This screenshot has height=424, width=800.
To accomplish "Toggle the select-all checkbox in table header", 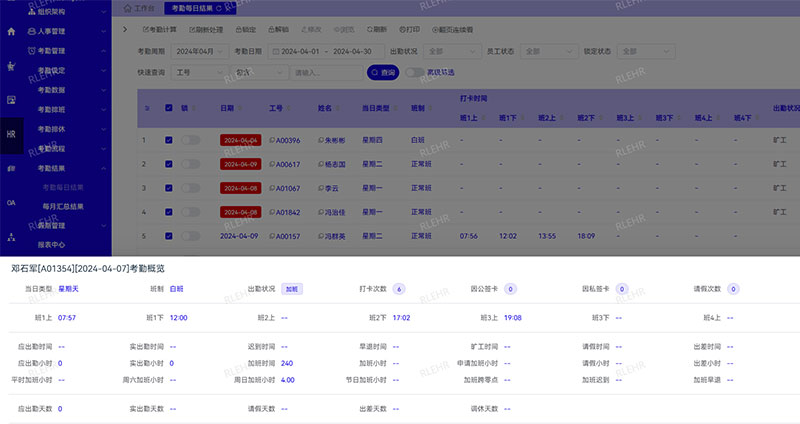I will click(x=169, y=108).
